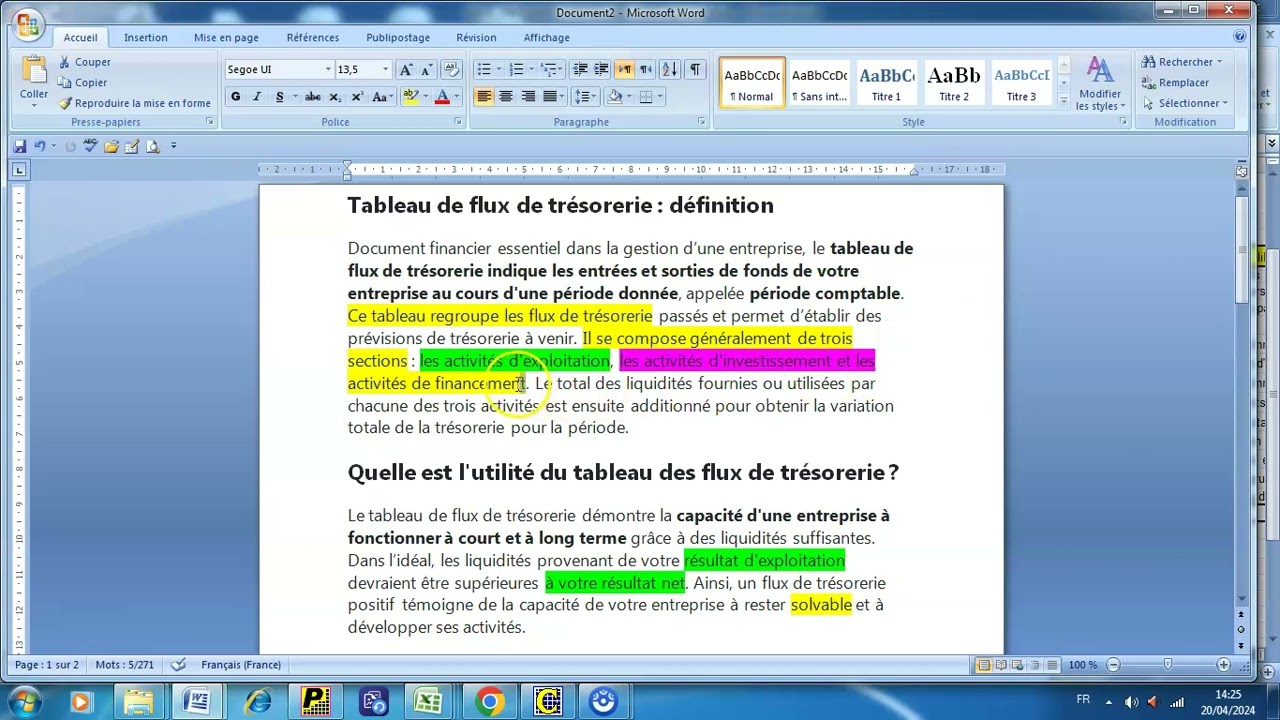Click the zoom slider handle
This screenshot has height=720, width=1280.
[x=1168, y=665]
